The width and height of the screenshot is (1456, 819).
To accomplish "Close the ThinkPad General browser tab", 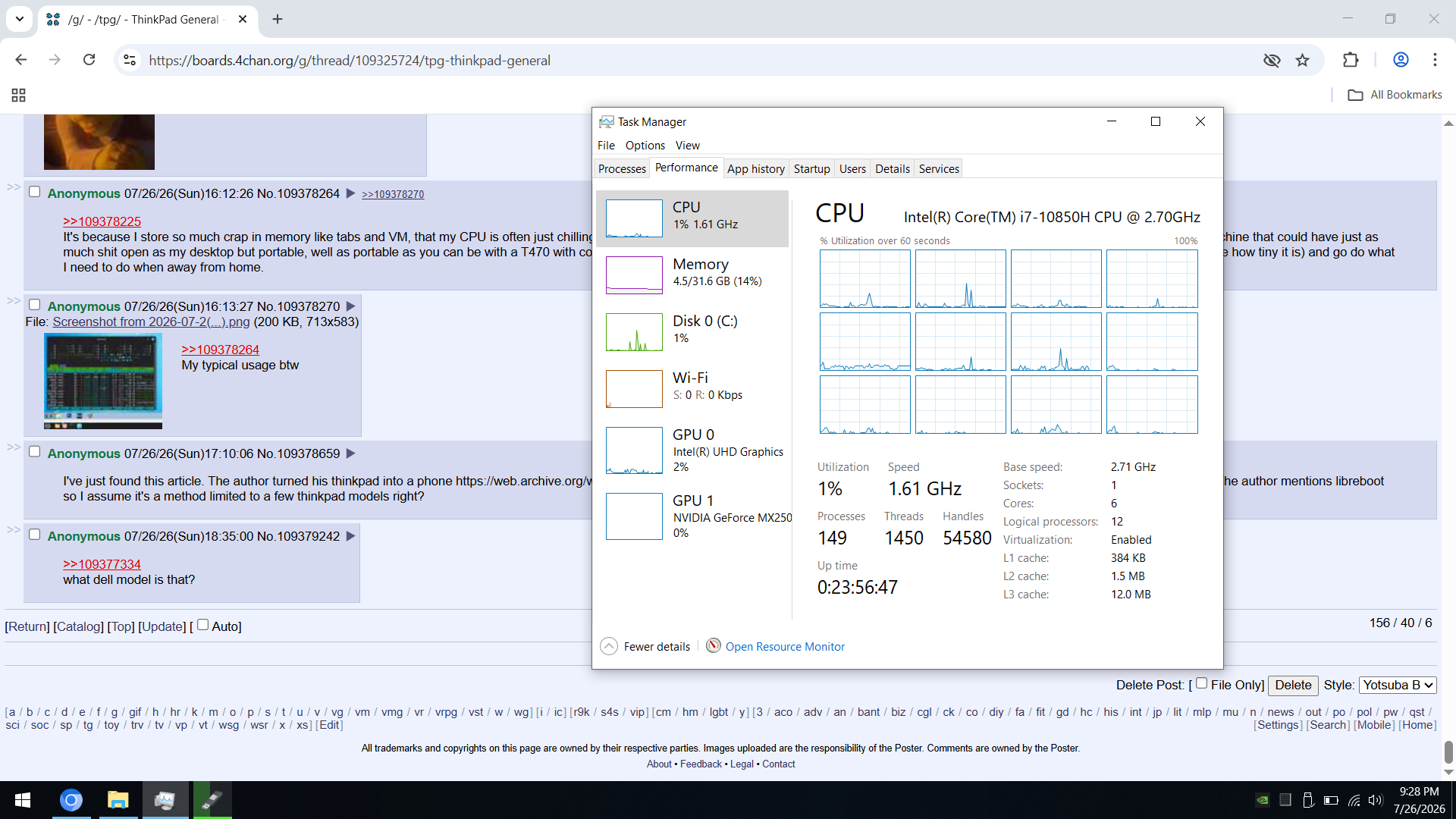I will (243, 19).
